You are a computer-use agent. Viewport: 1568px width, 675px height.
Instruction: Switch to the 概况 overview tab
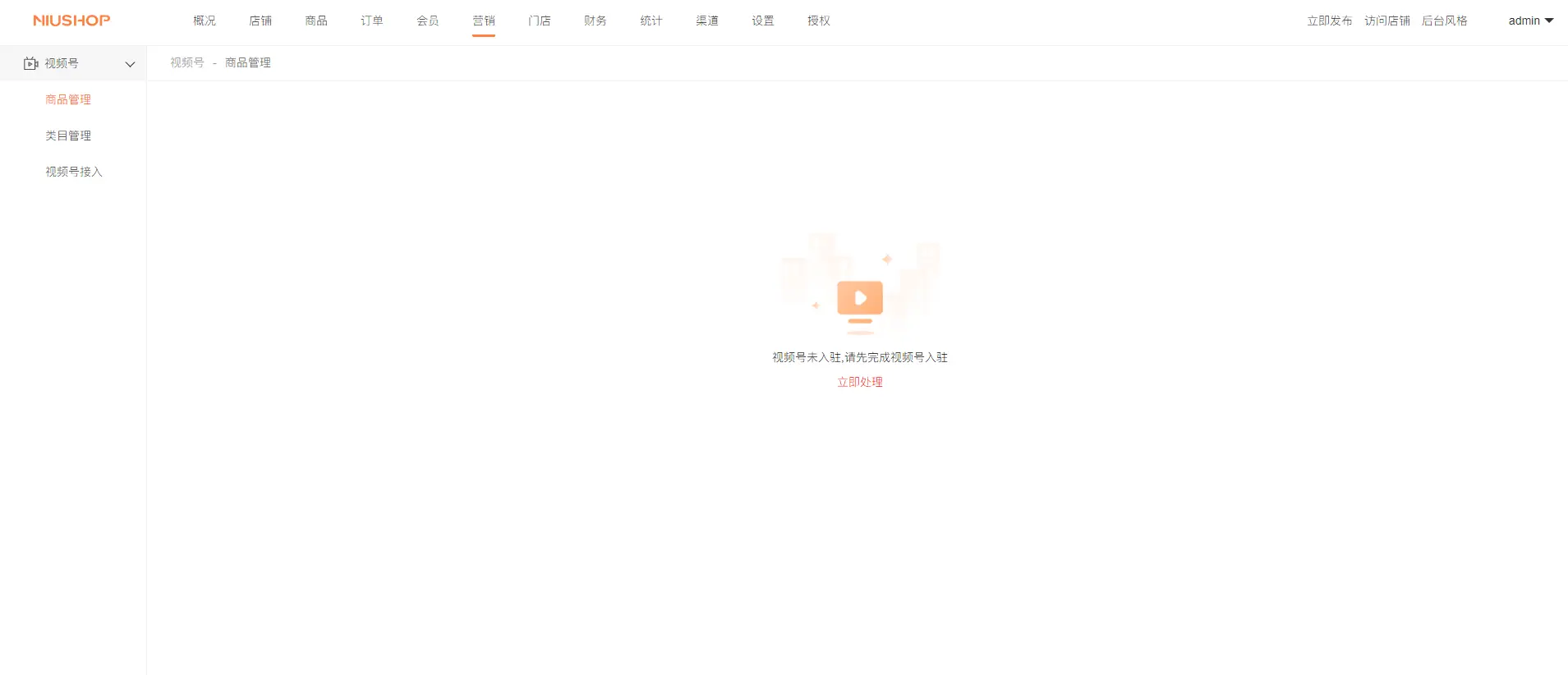205,21
